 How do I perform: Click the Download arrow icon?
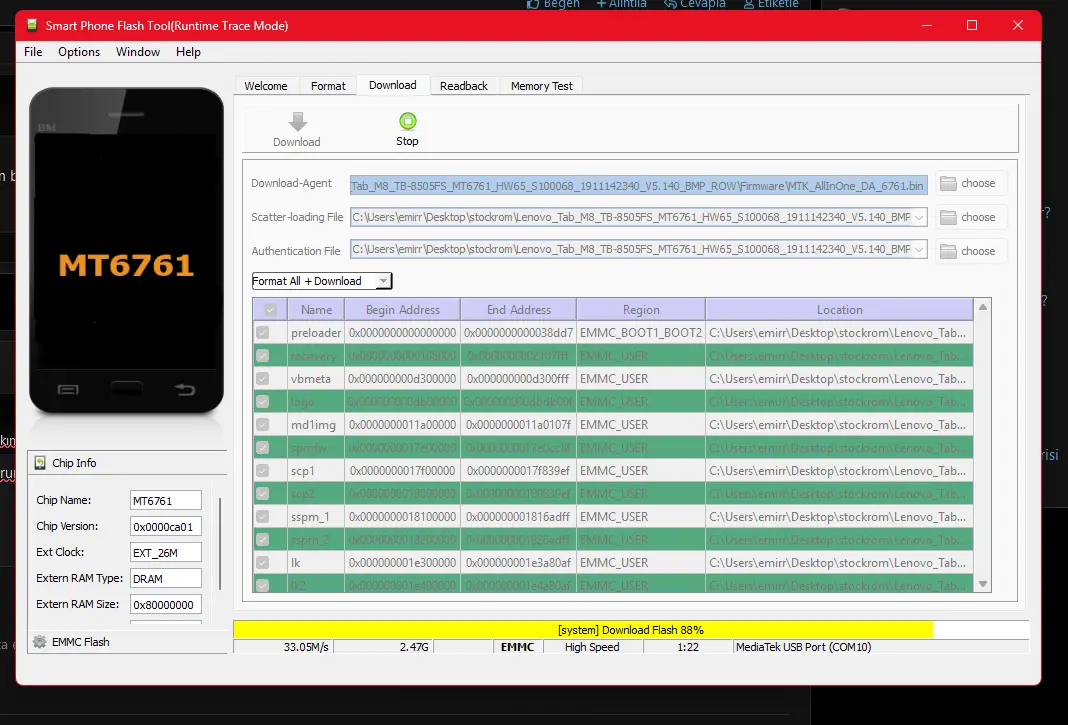point(298,122)
